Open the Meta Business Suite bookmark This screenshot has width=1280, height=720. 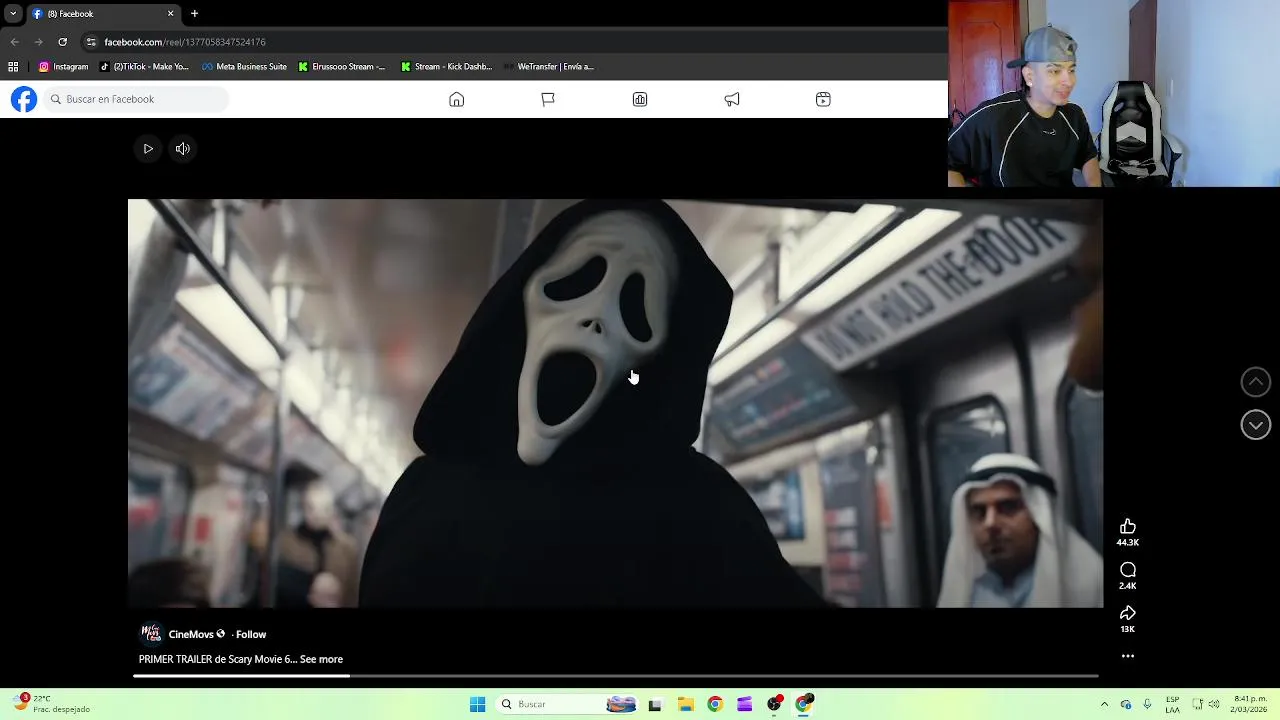(244, 67)
